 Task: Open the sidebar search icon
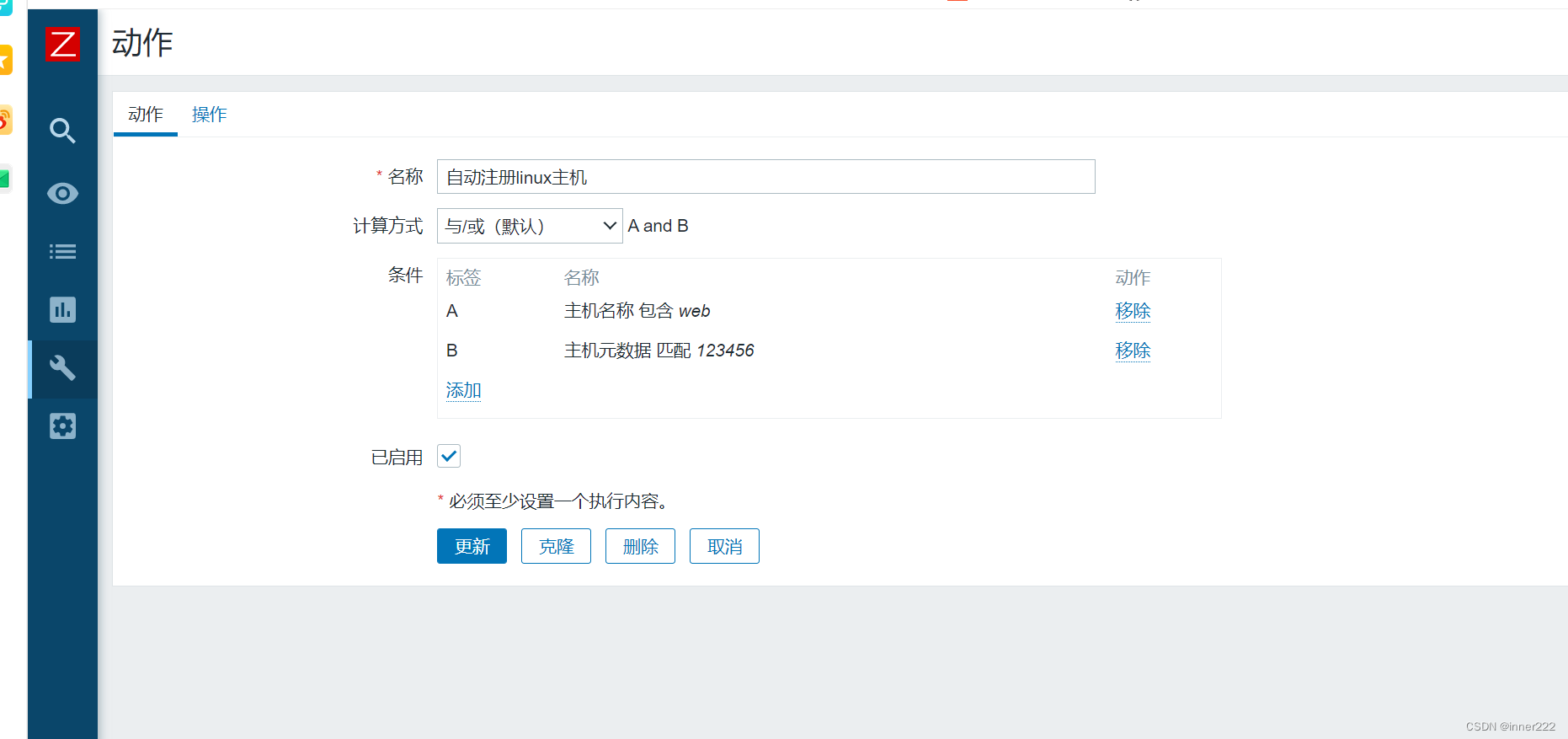62,131
